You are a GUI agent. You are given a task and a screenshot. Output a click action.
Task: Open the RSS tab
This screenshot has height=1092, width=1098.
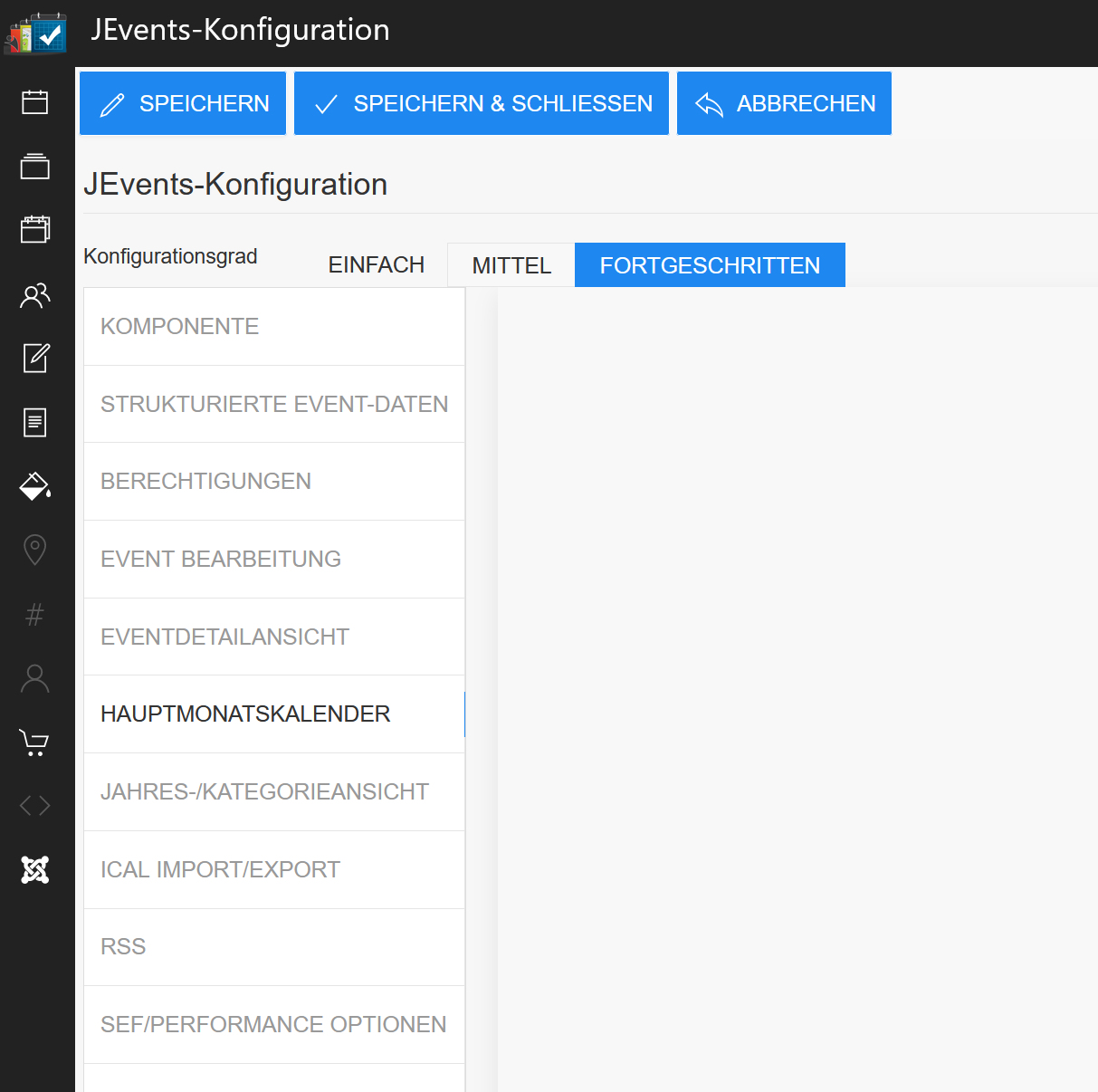(274, 947)
